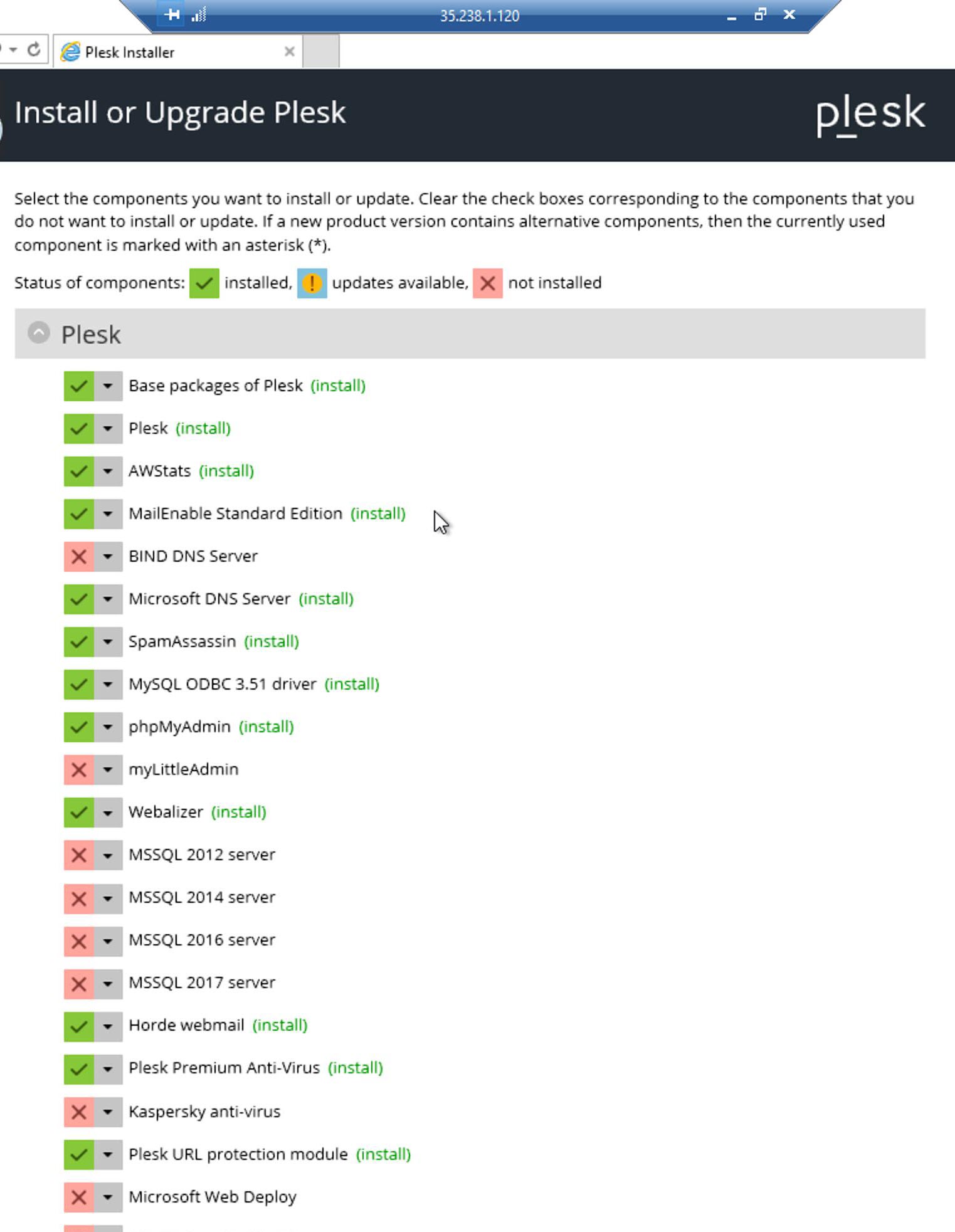This screenshot has width=955, height=1232.
Task: Click the Plesk logo in header
Action: coord(870,114)
